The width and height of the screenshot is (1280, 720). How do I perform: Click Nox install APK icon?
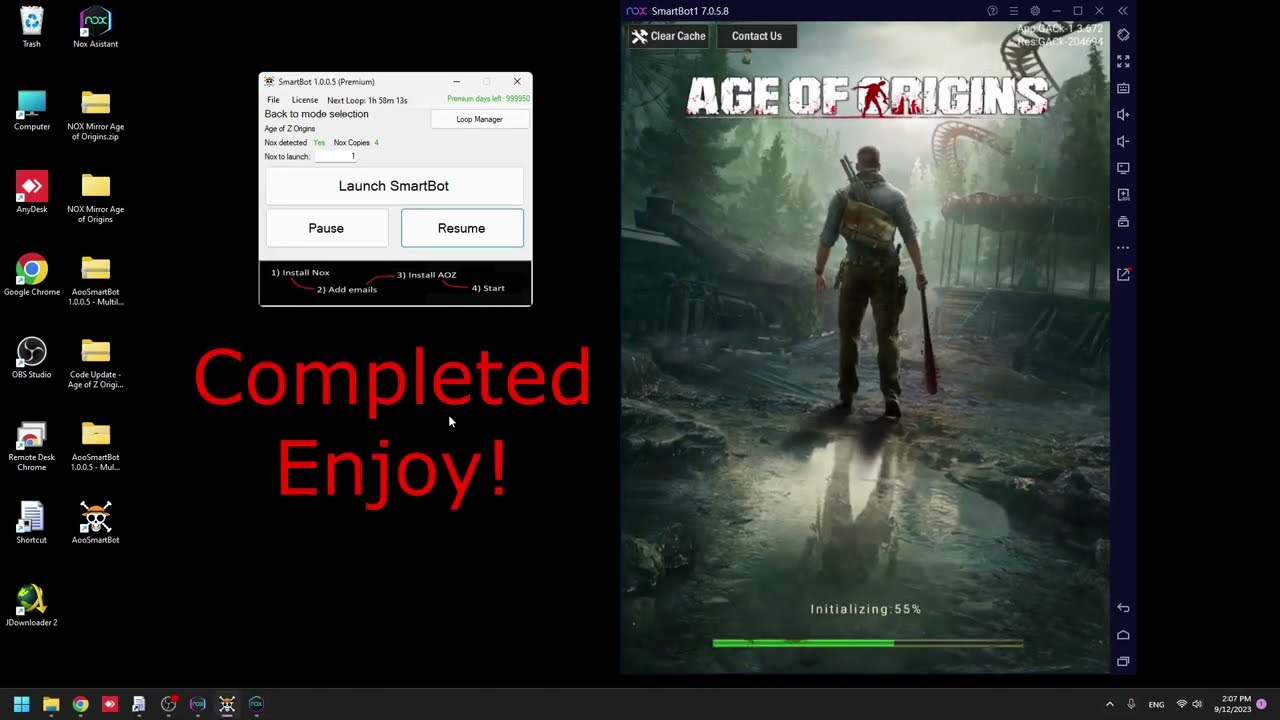point(1123,195)
